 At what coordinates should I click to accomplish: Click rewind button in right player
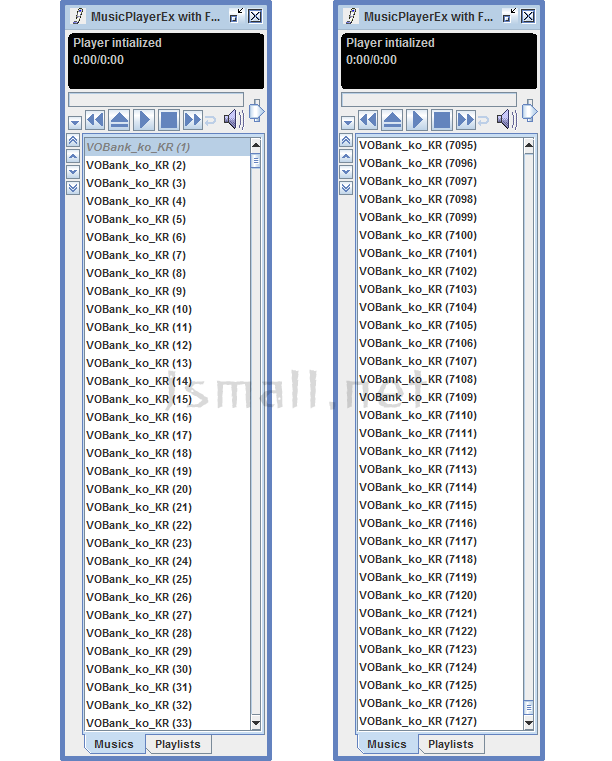pos(368,120)
